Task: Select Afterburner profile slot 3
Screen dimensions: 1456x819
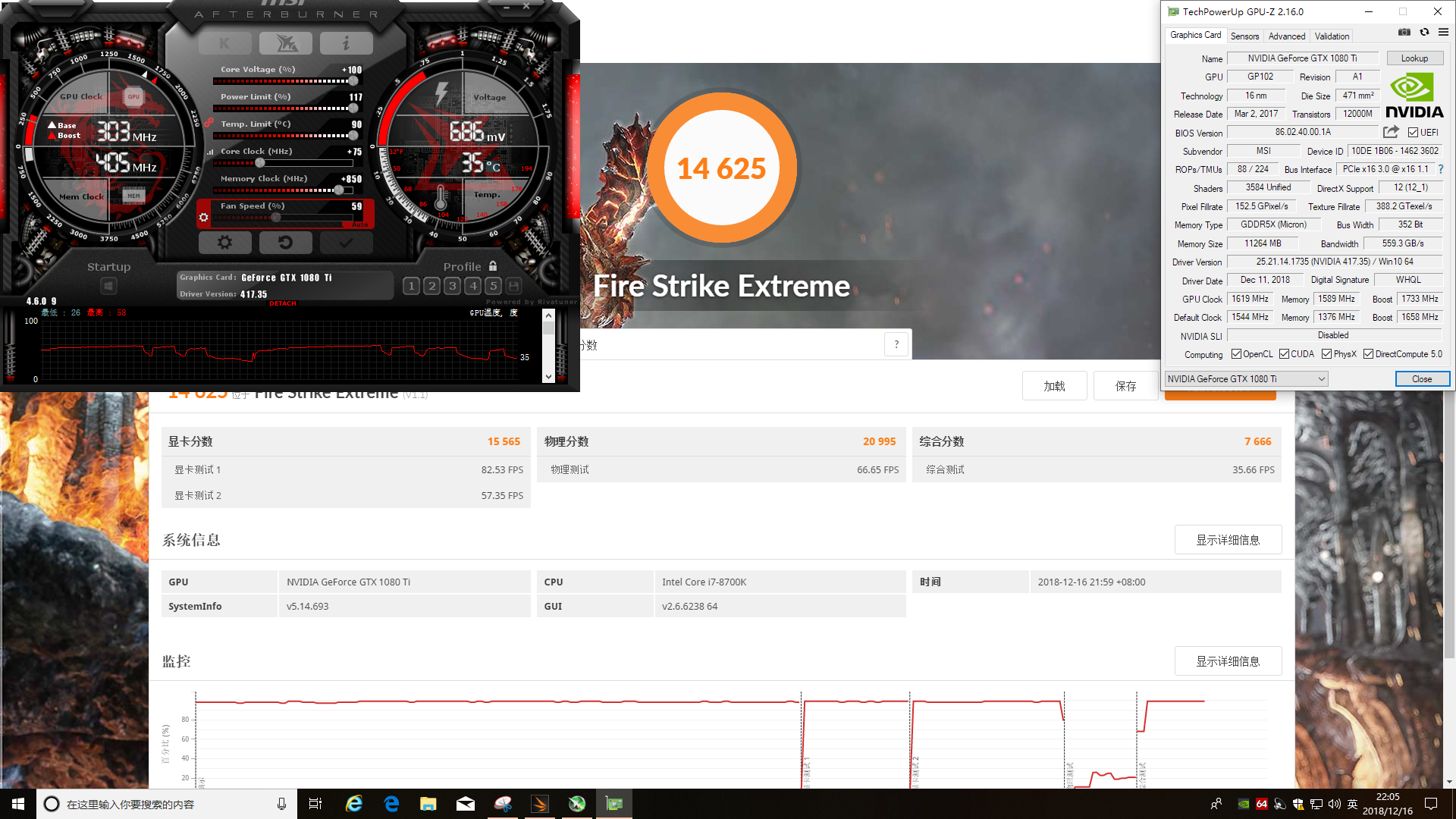Action: [x=452, y=286]
